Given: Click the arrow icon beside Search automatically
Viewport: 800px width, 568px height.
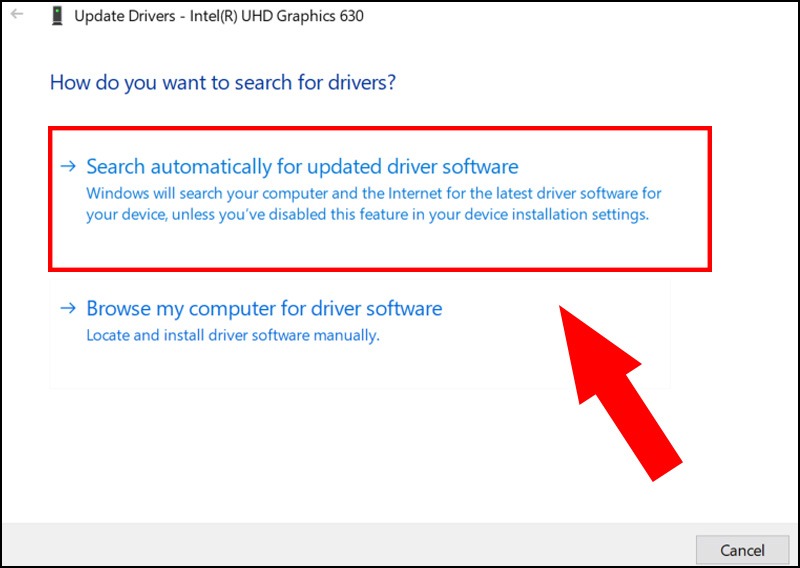Looking at the screenshot, I should point(68,166).
